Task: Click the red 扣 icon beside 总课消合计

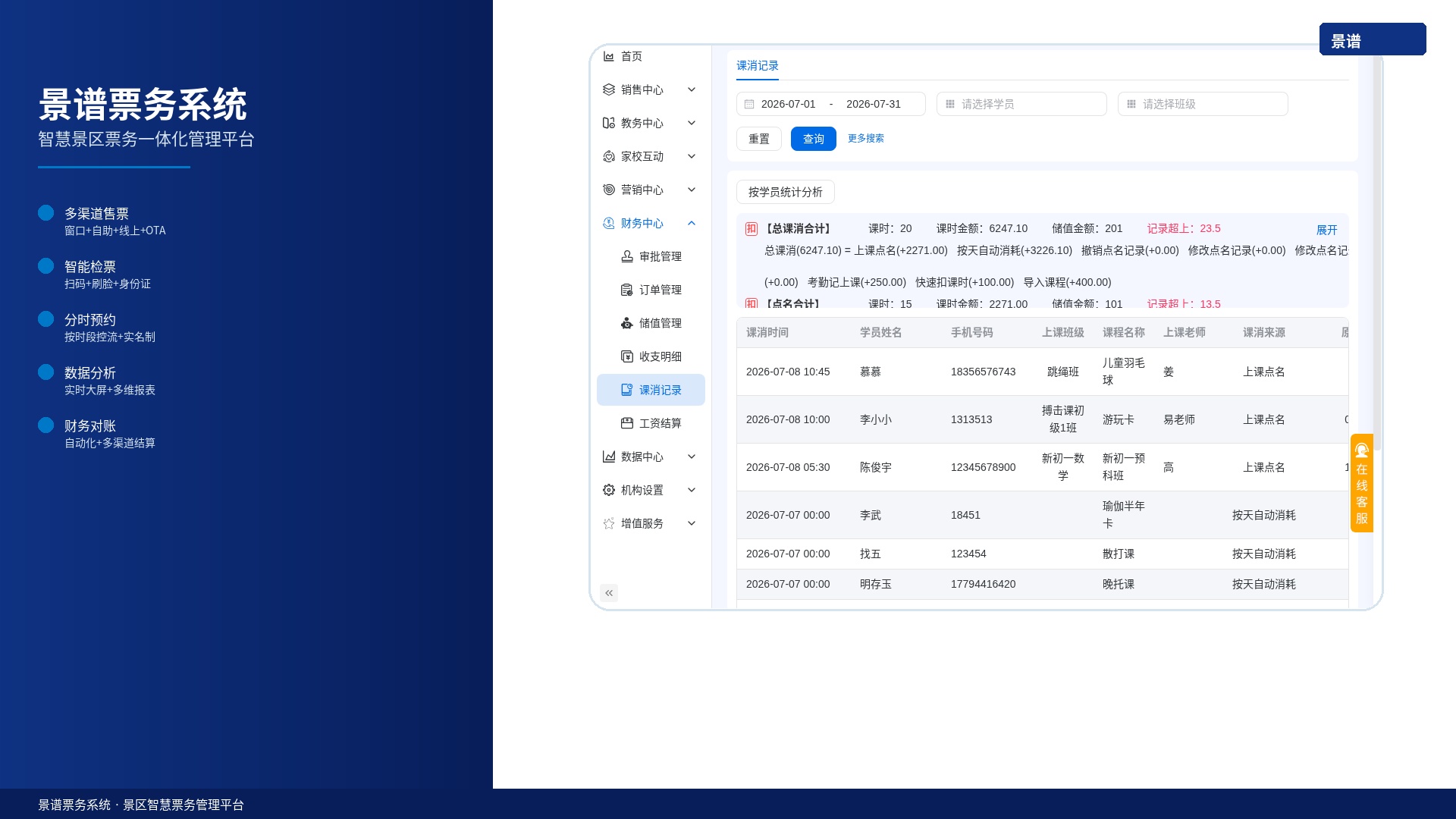Action: [751, 228]
